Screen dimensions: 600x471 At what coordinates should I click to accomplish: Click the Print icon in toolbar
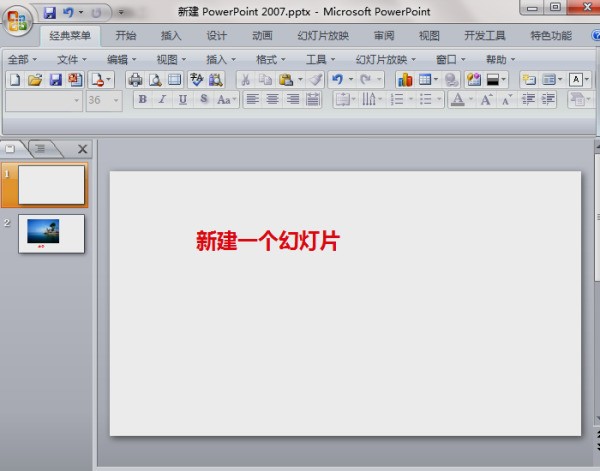point(135,79)
